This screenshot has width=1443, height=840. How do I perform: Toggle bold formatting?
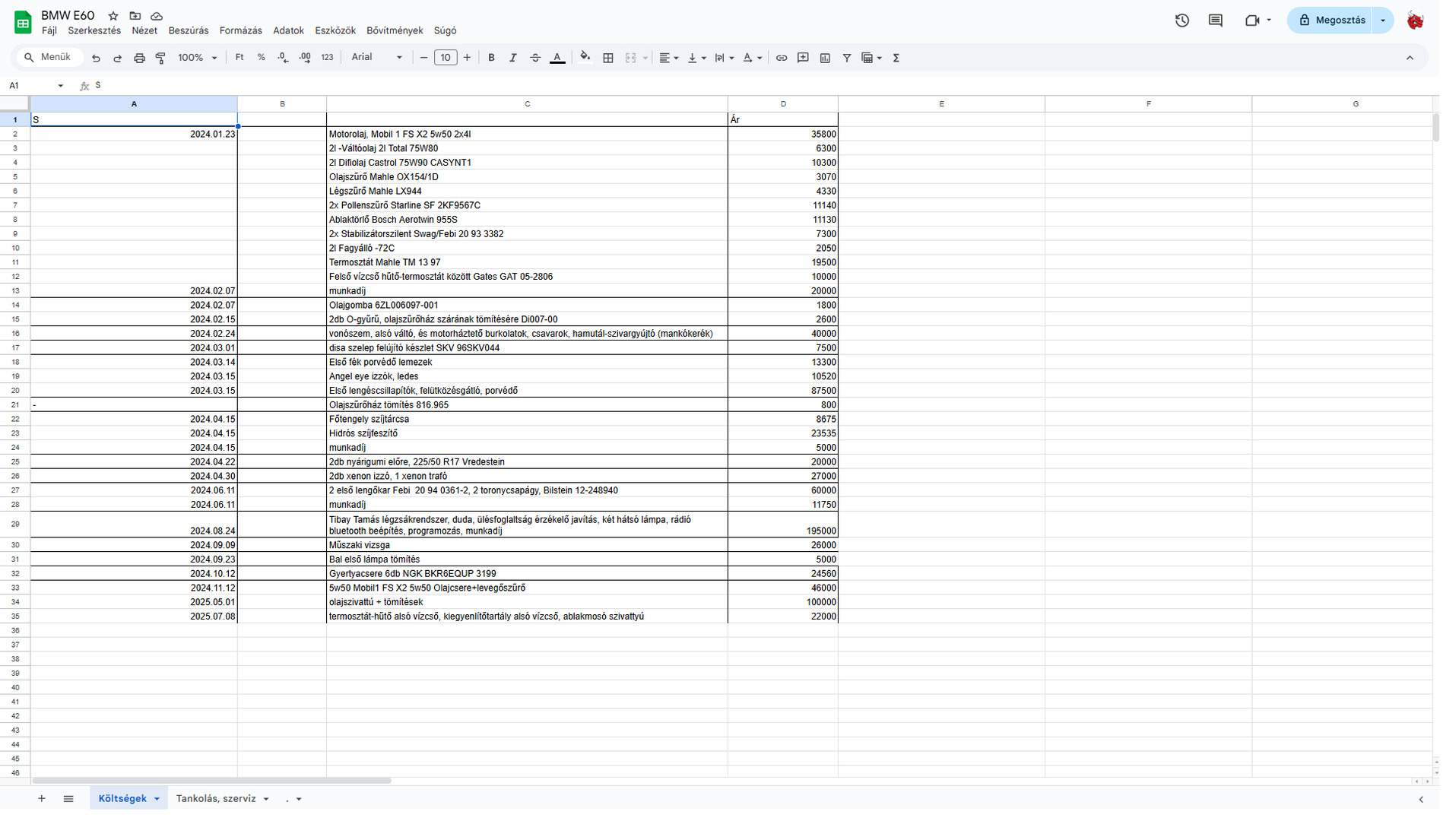coord(491,58)
